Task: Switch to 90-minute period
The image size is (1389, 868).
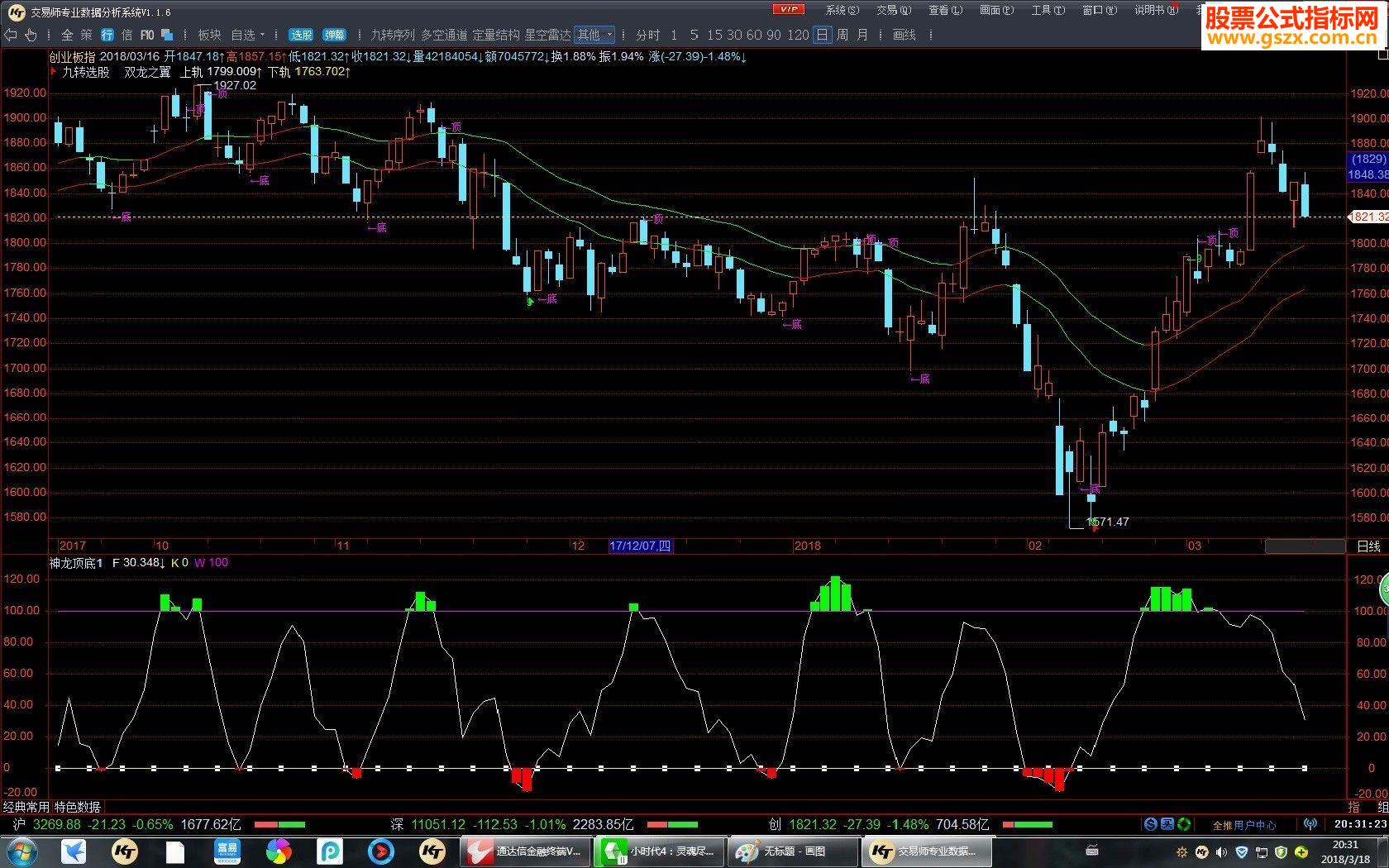Action: pyautogui.click(x=774, y=35)
